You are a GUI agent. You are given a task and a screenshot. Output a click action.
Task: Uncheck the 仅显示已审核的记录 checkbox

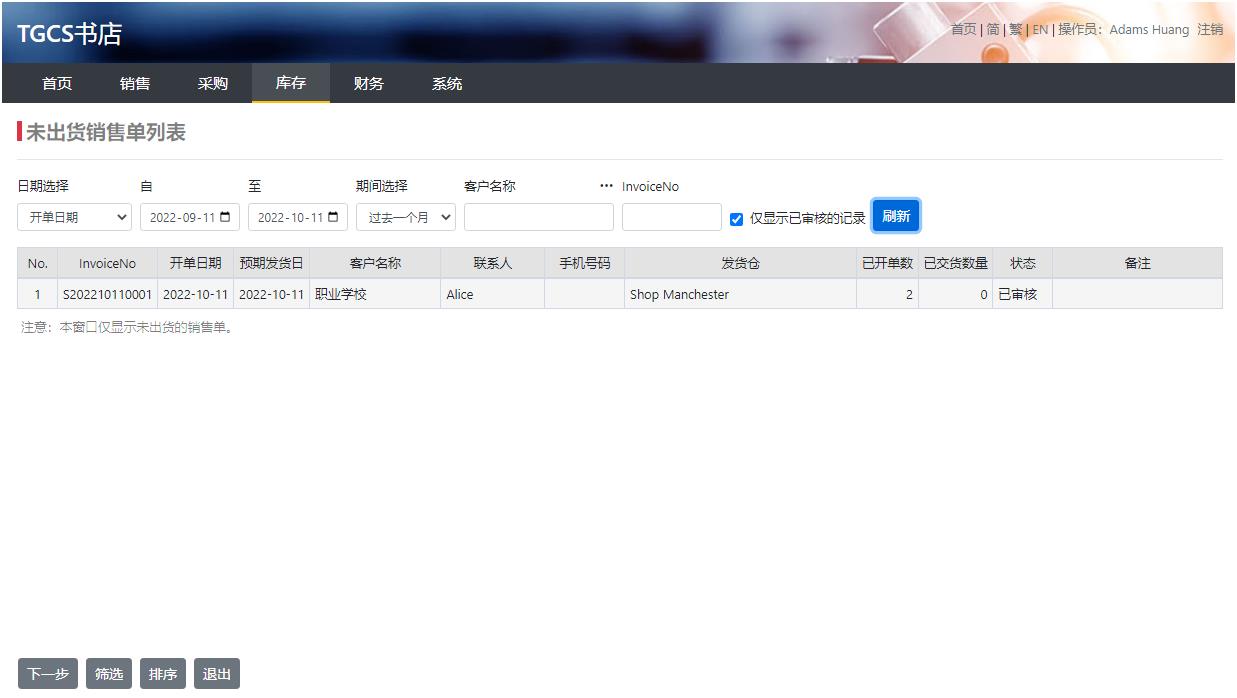737,219
